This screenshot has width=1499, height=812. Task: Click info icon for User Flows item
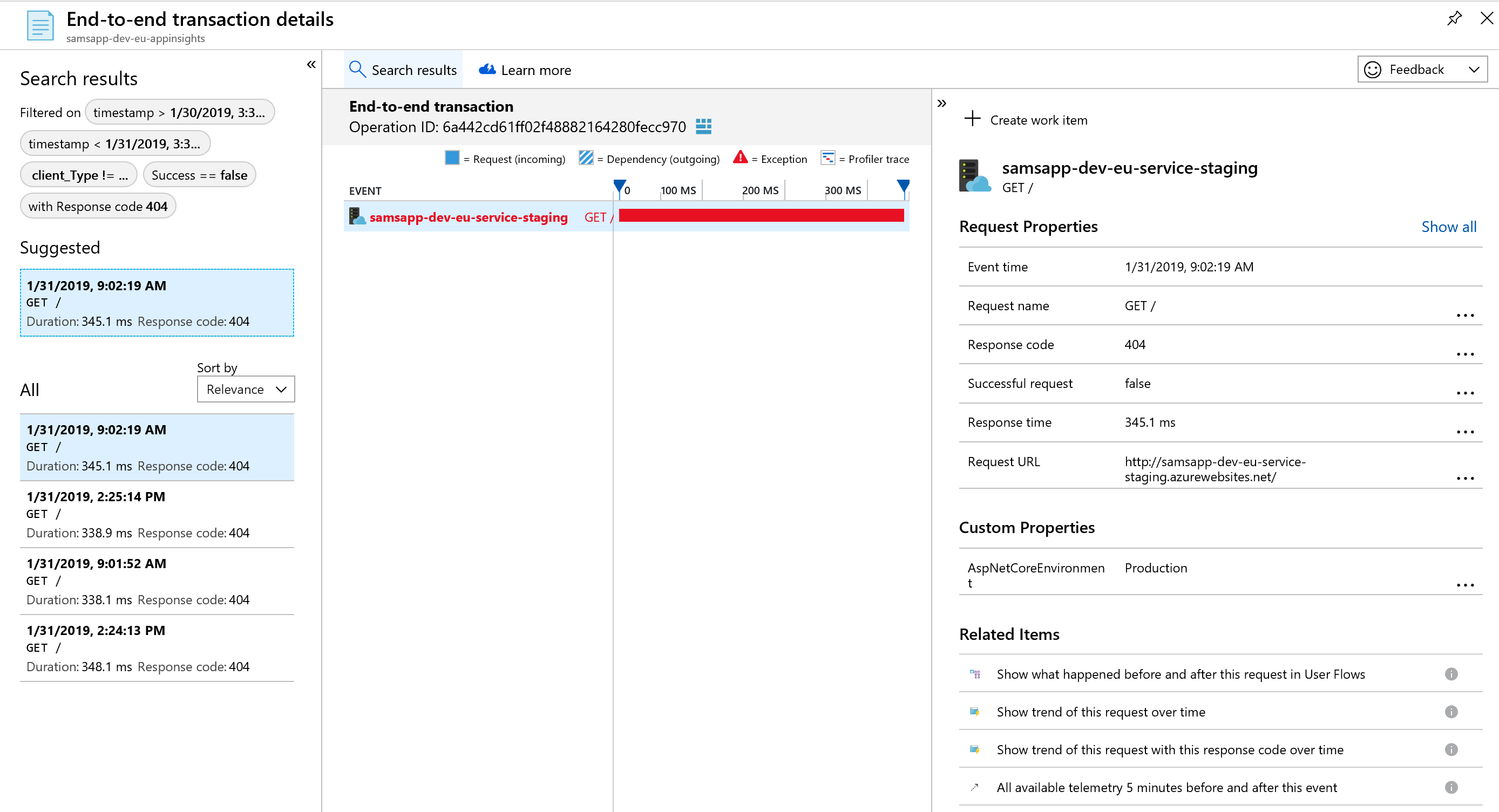coord(1451,673)
